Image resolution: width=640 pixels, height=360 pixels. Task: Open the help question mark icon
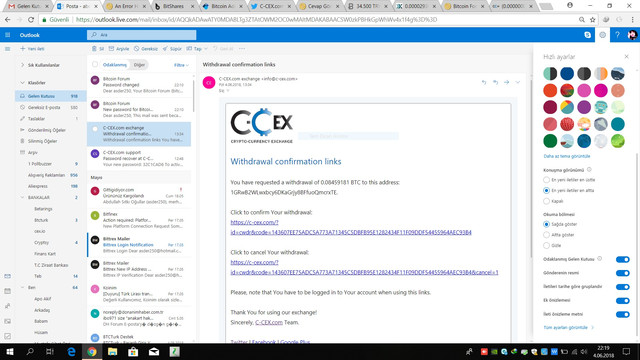point(617,35)
